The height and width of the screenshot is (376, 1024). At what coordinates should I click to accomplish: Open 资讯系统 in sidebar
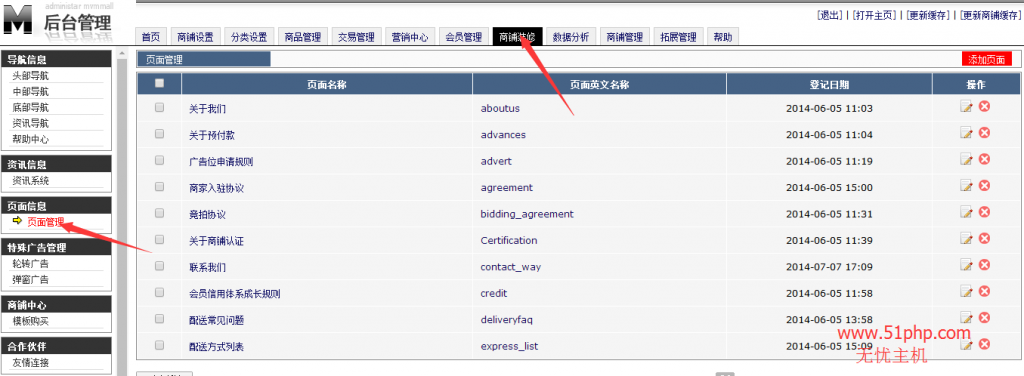point(30,181)
